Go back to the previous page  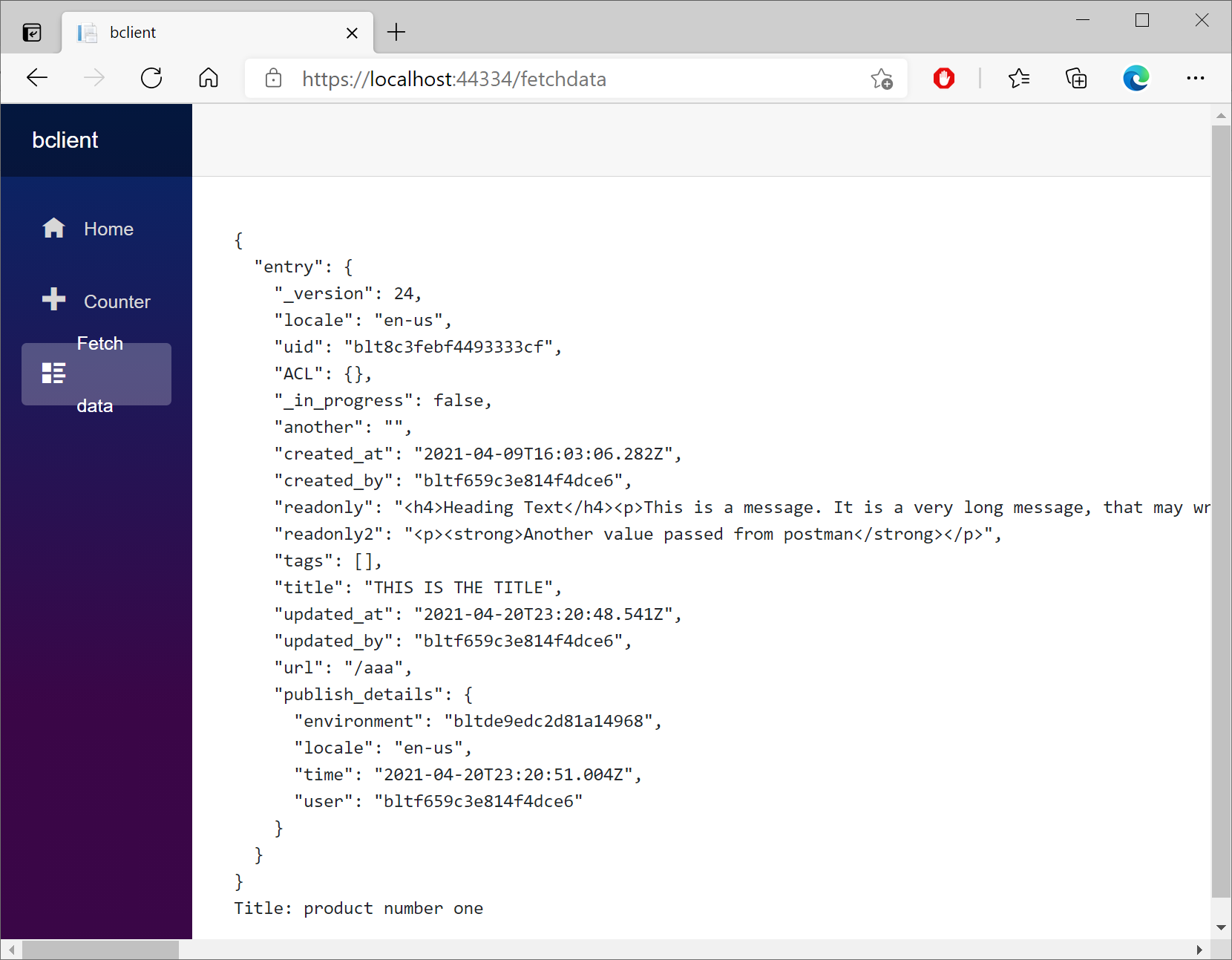coord(36,78)
